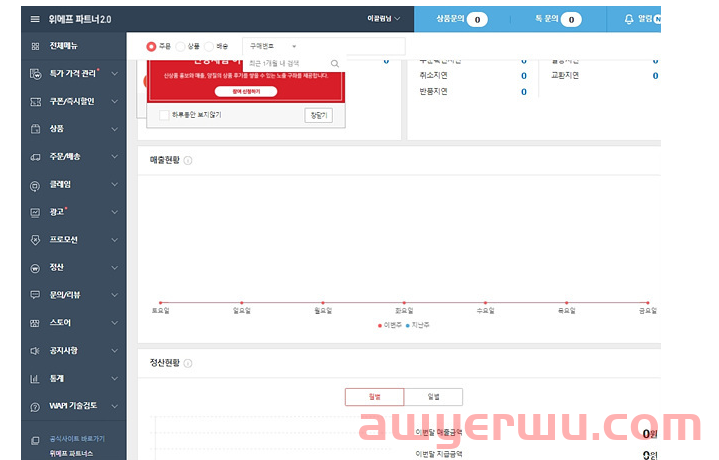Open the 공식사이트 바로가기 link
The height and width of the screenshot is (460, 719).
pyautogui.click(x=77, y=439)
